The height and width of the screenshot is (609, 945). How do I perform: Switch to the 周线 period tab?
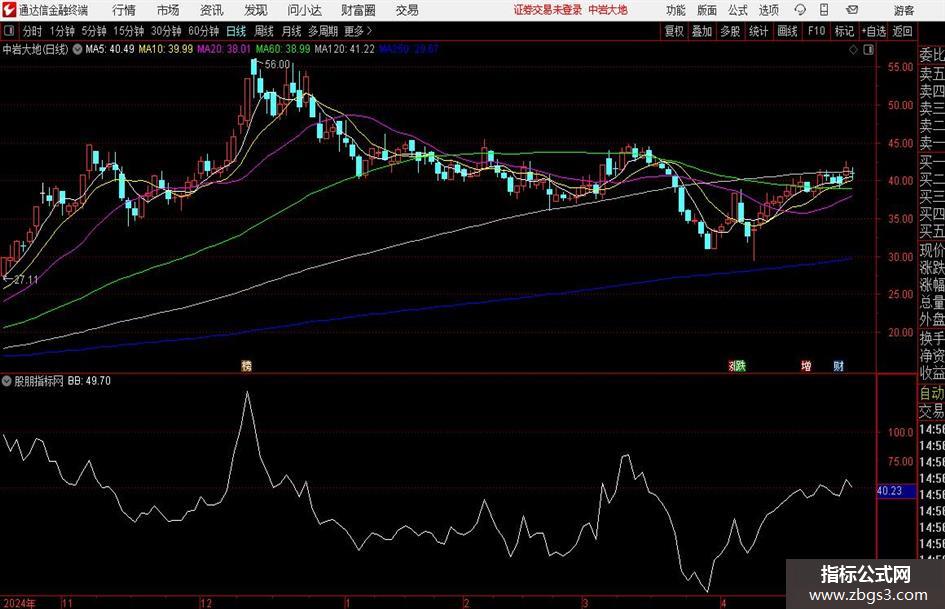(264, 31)
